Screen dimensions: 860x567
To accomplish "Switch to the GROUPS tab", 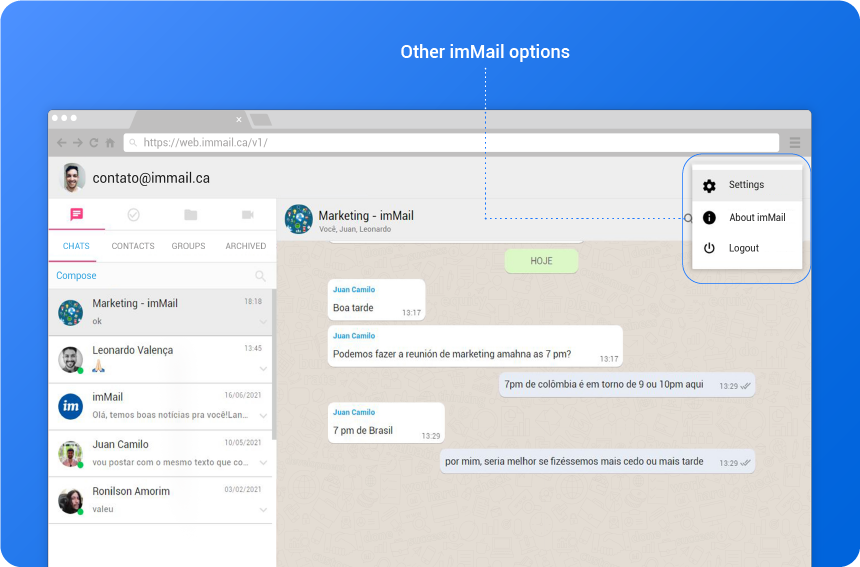I will (188, 246).
